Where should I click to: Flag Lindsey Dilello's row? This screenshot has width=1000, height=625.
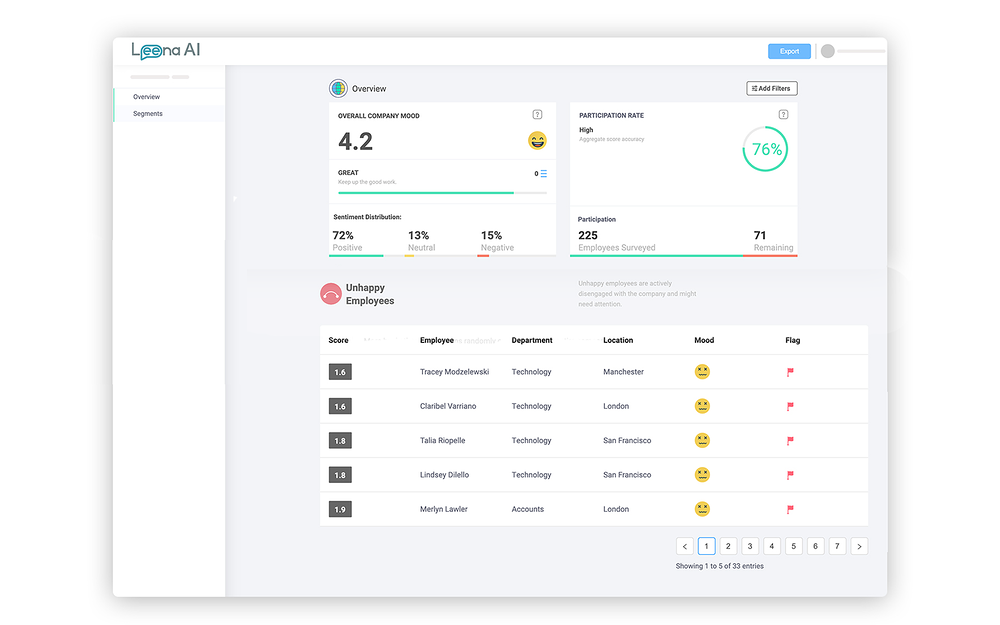click(790, 475)
